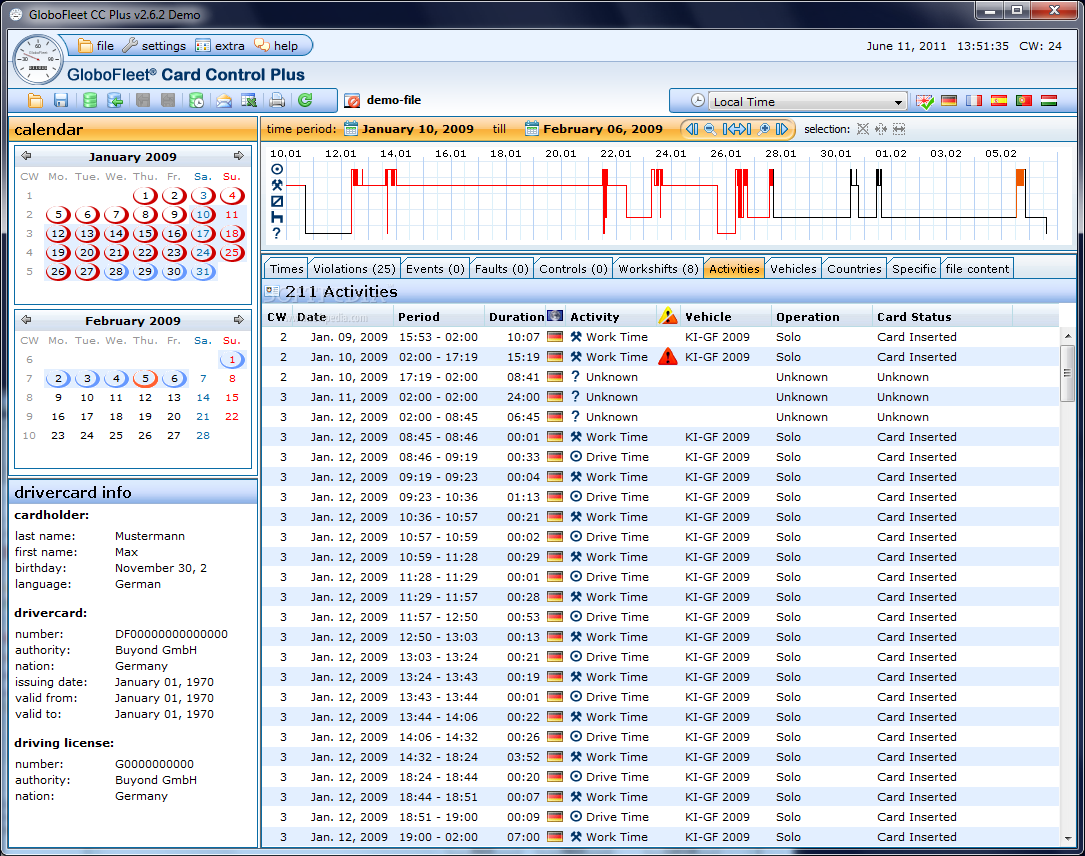This screenshot has width=1085, height=856.
Task: Click the activities list scroll-down arrow
Action: coord(1067,837)
